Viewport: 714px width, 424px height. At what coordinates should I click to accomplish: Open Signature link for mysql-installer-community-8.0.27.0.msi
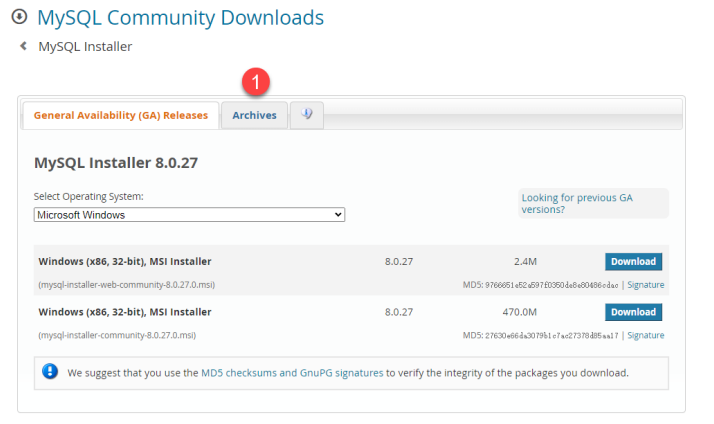coord(646,335)
